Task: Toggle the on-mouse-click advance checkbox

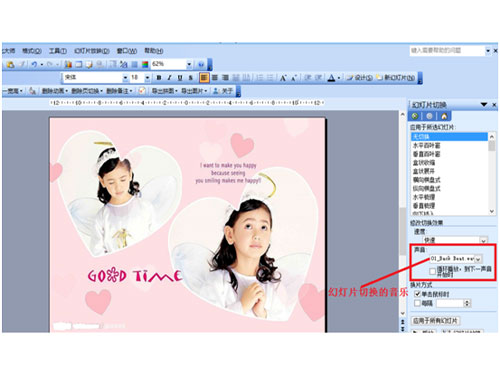Action: (417, 294)
